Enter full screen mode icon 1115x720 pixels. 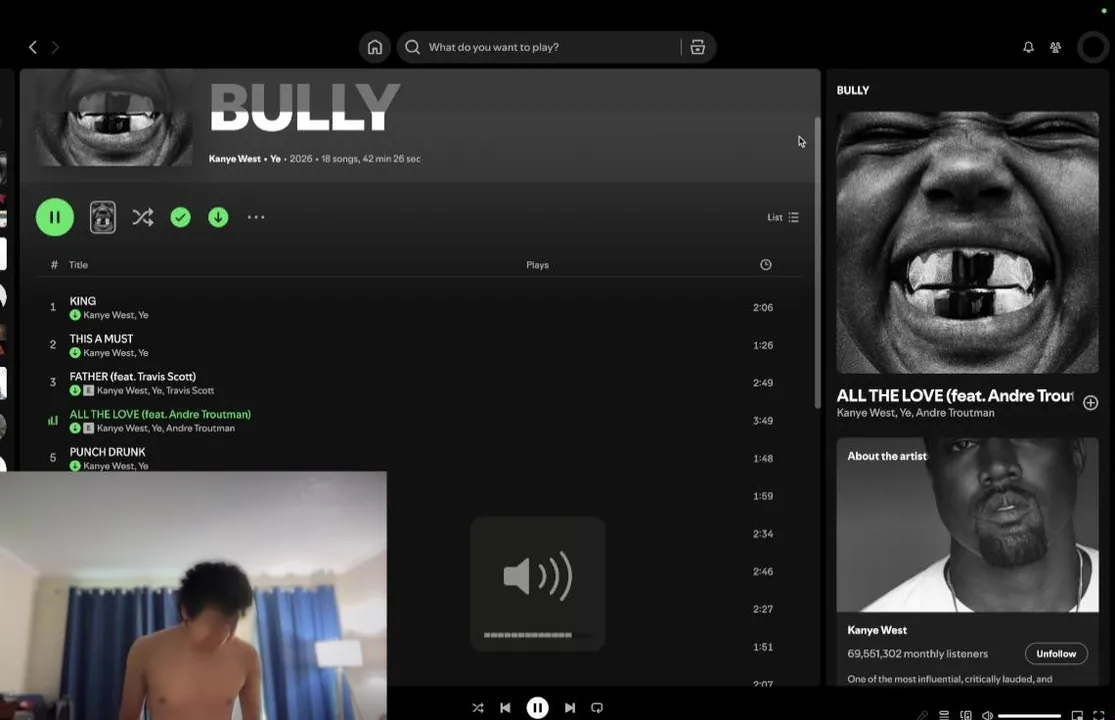(1099, 715)
